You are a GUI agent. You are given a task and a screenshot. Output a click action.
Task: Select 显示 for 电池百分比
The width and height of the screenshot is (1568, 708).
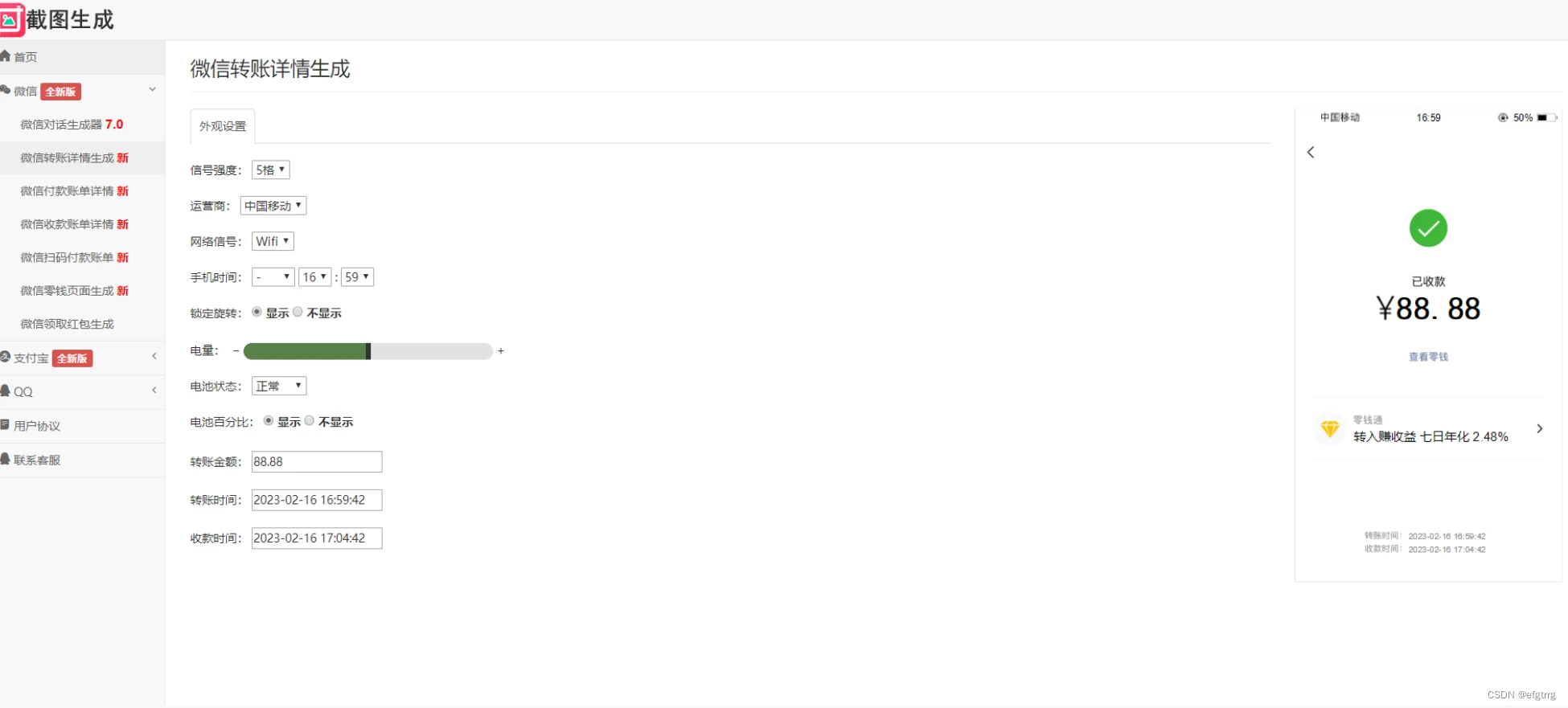[269, 421]
